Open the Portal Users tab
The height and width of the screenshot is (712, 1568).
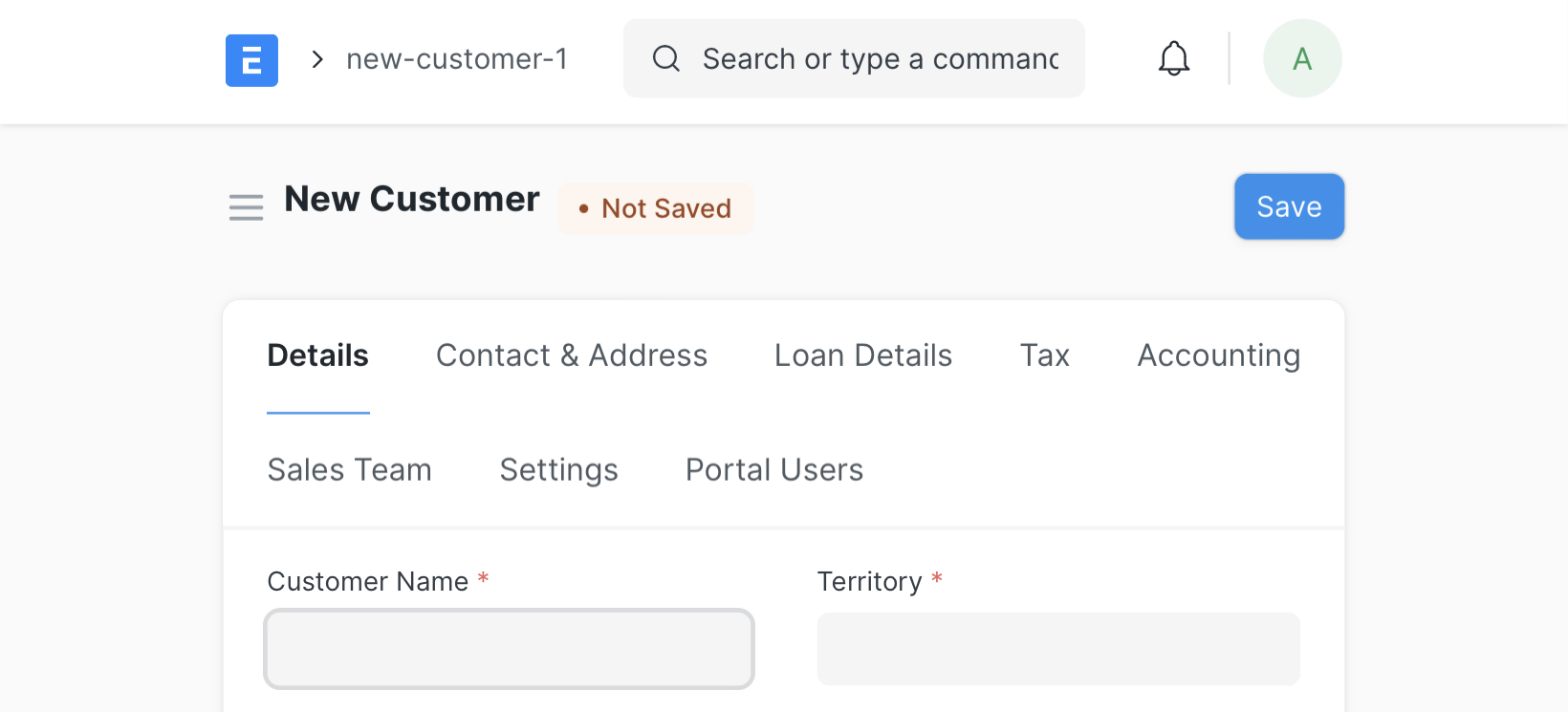pyautogui.click(x=773, y=469)
